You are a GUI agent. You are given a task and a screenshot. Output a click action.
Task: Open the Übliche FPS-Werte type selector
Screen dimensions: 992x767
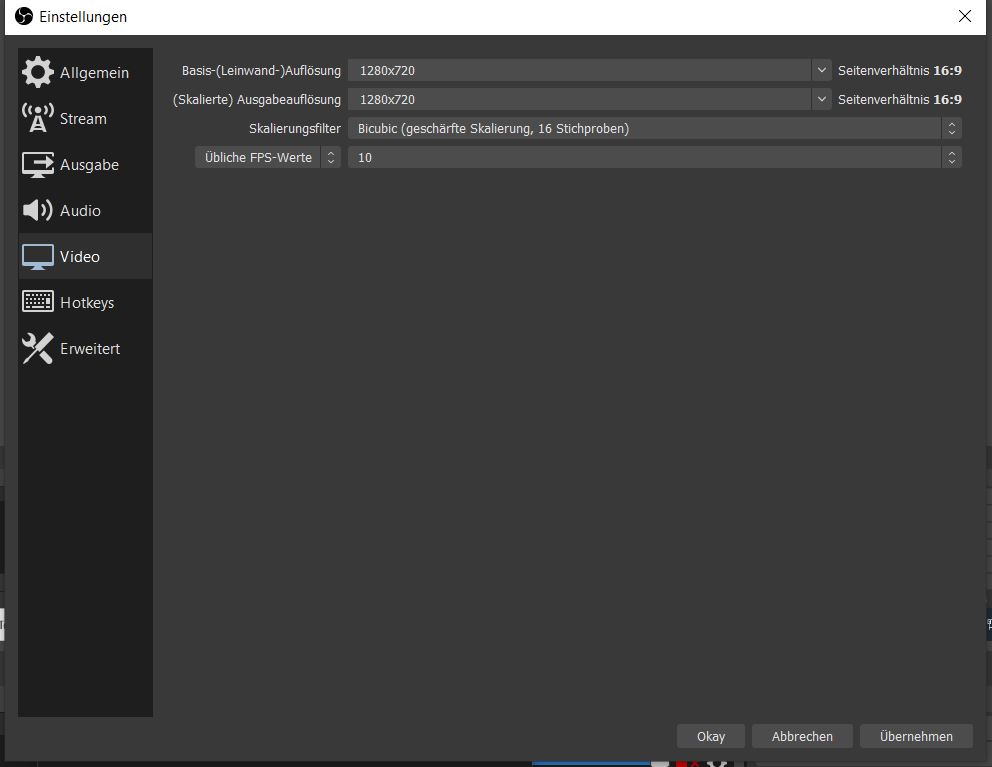pyautogui.click(x=267, y=157)
